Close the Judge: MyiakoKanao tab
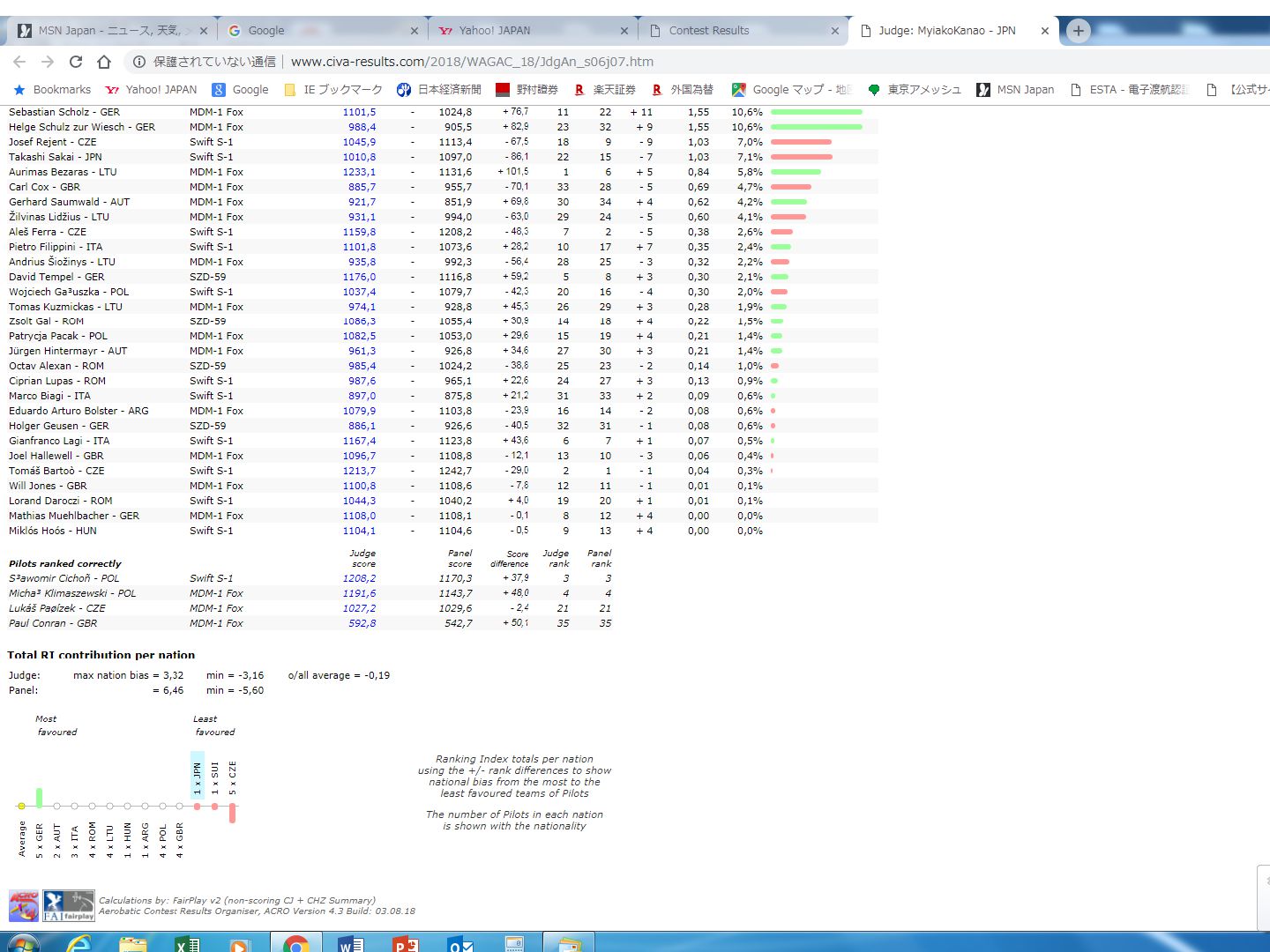This screenshot has height=952, width=1270. [1045, 31]
